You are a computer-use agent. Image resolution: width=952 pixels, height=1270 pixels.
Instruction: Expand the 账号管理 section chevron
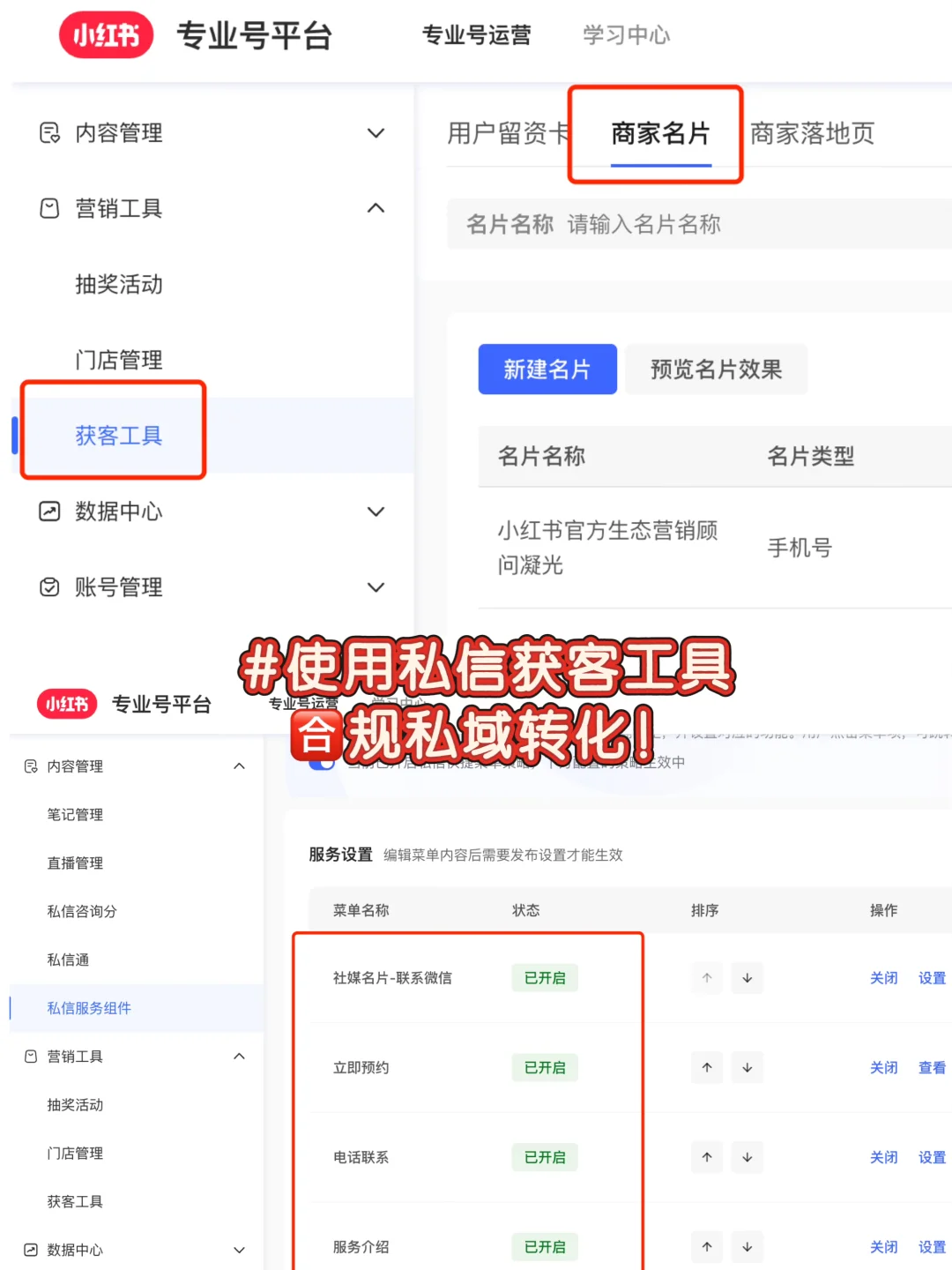(376, 587)
